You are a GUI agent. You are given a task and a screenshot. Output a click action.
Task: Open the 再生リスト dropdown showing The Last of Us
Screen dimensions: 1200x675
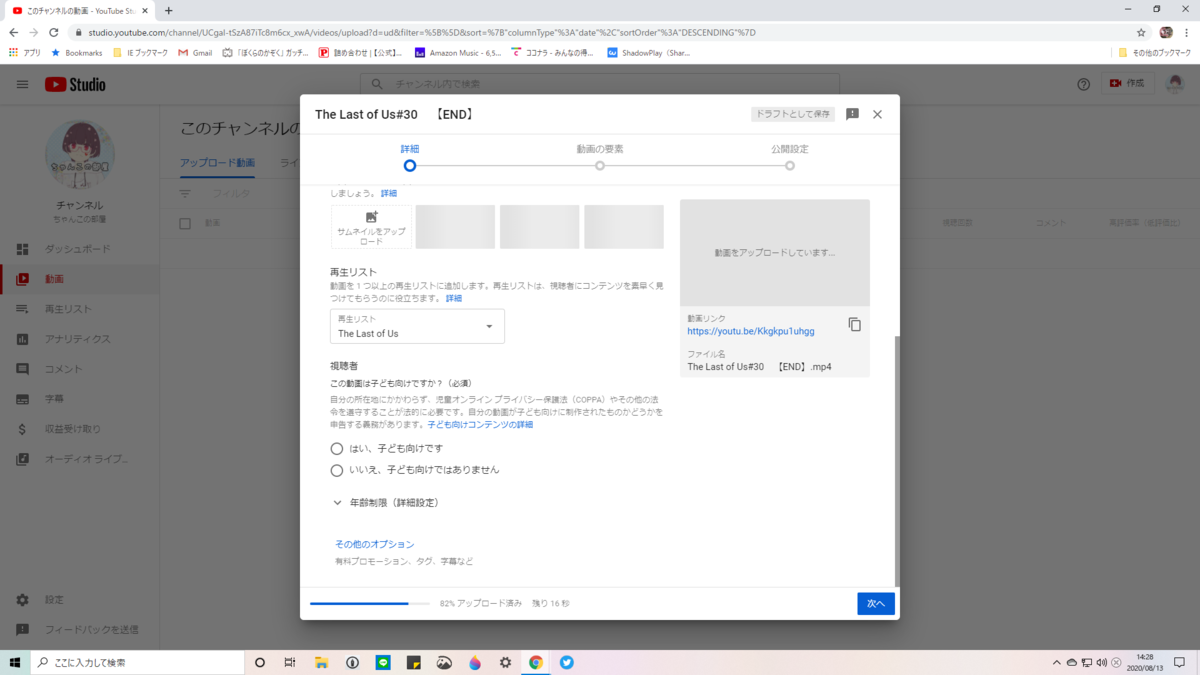click(417, 327)
